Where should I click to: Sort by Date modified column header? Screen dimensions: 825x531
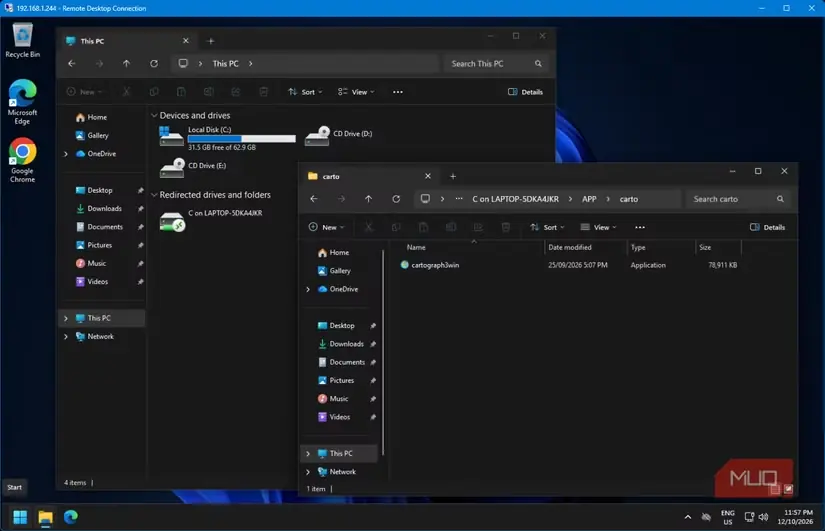pos(569,247)
